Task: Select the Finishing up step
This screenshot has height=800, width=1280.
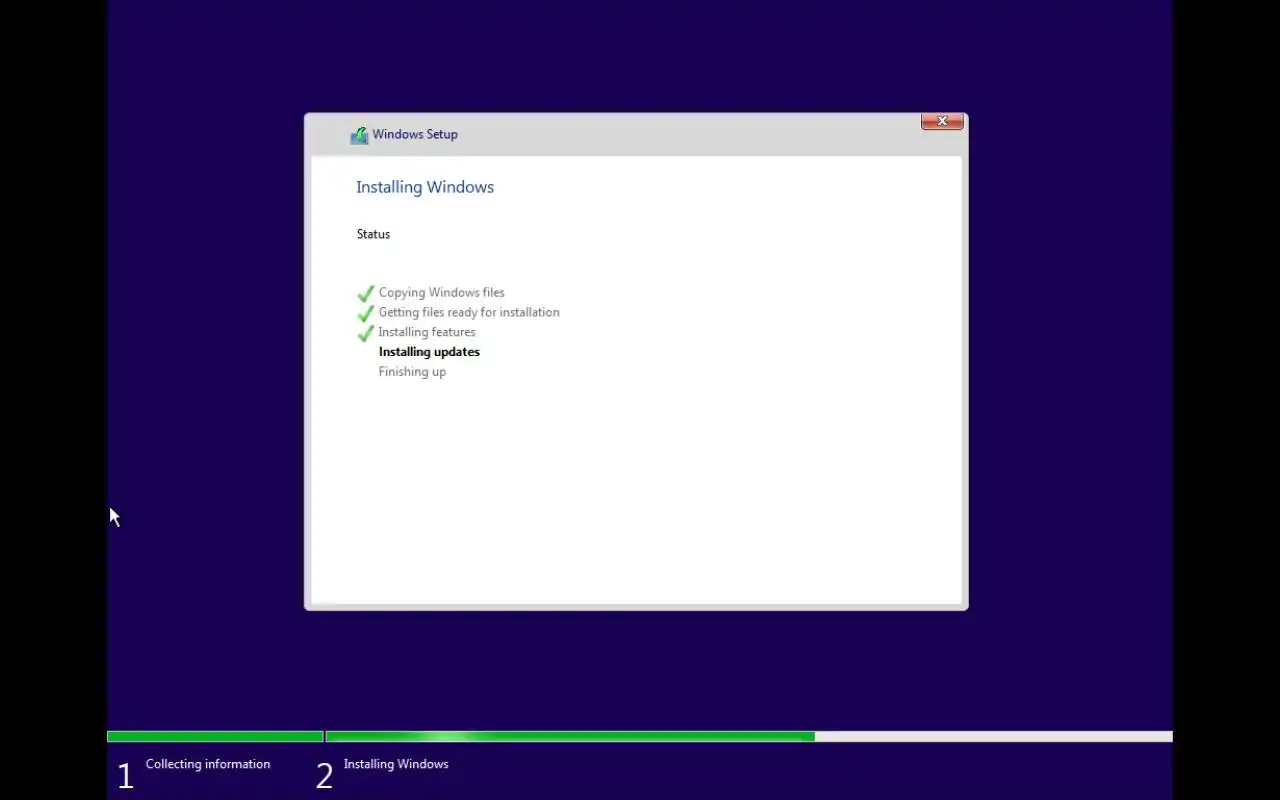Action: [x=412, y=372]
